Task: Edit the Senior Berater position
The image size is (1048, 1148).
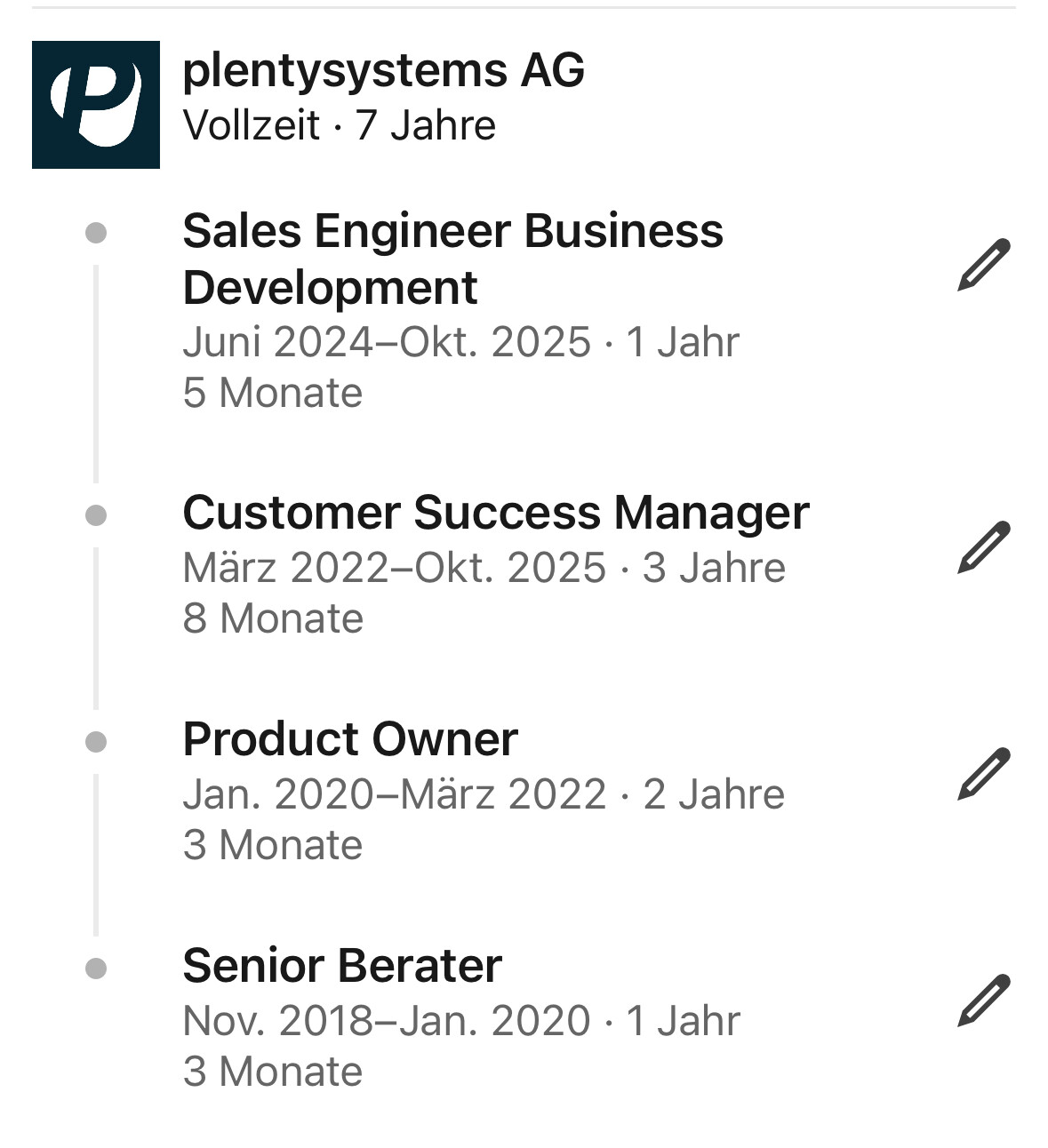Action: pyautogui.click(x=984, y=1000)
